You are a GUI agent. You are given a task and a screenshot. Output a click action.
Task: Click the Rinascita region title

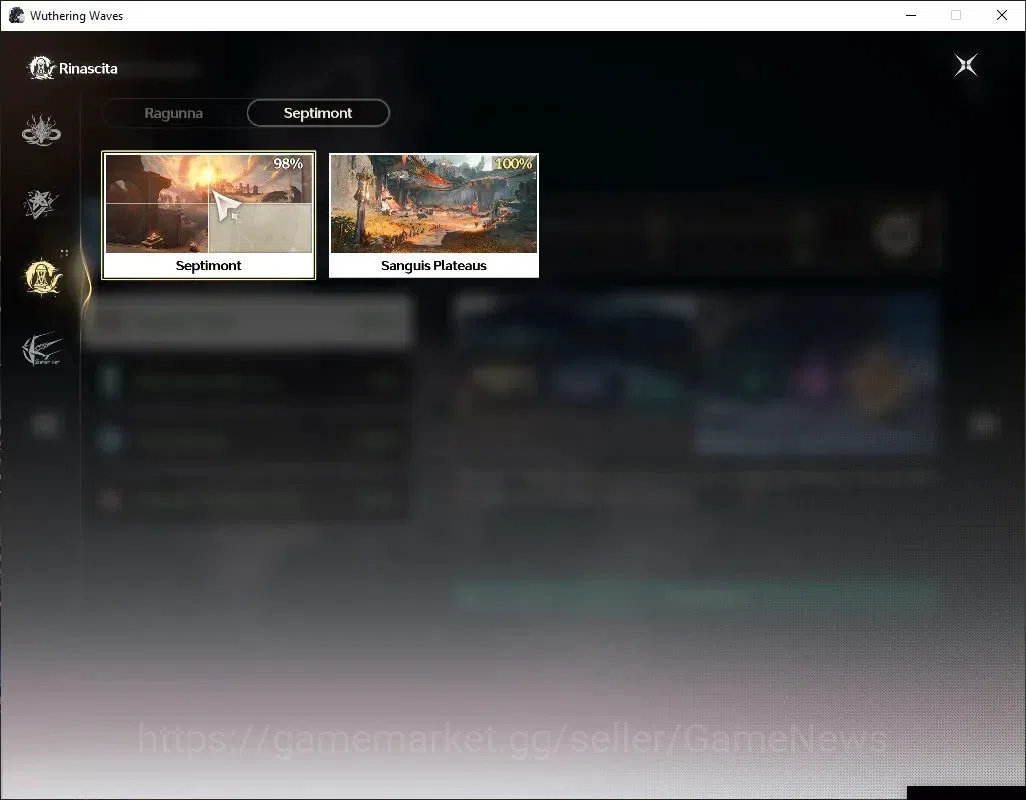88,69
